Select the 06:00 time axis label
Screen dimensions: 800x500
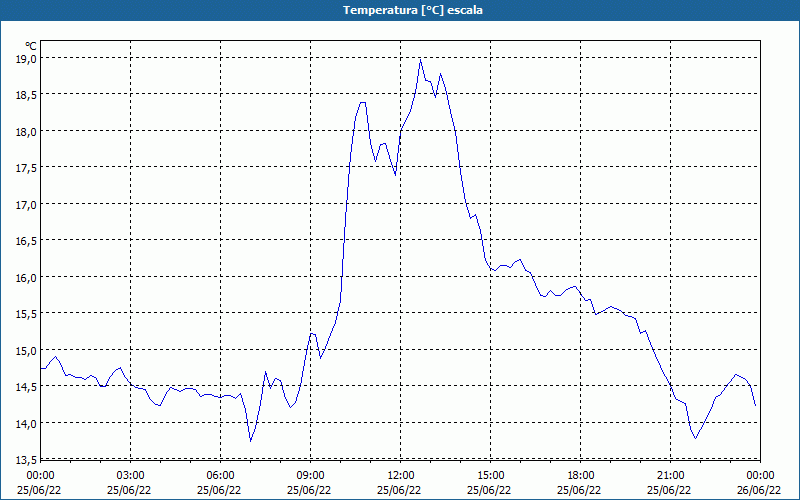[x=220, y=476]
